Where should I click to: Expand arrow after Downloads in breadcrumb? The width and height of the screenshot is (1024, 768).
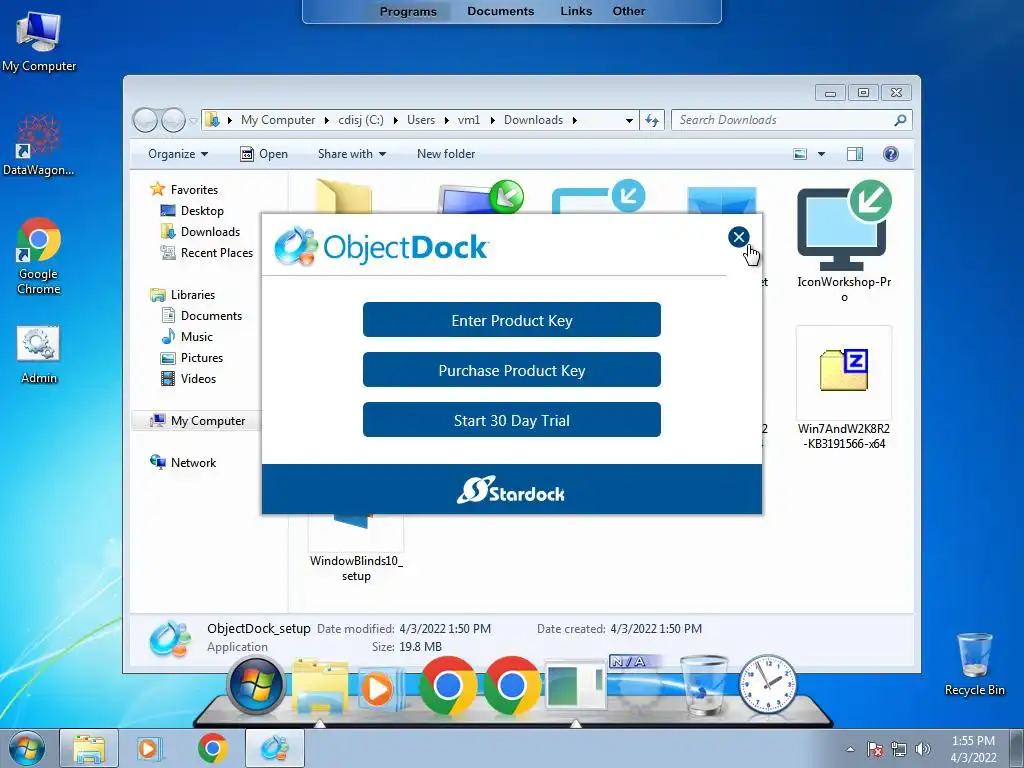(x=575, y=120)
